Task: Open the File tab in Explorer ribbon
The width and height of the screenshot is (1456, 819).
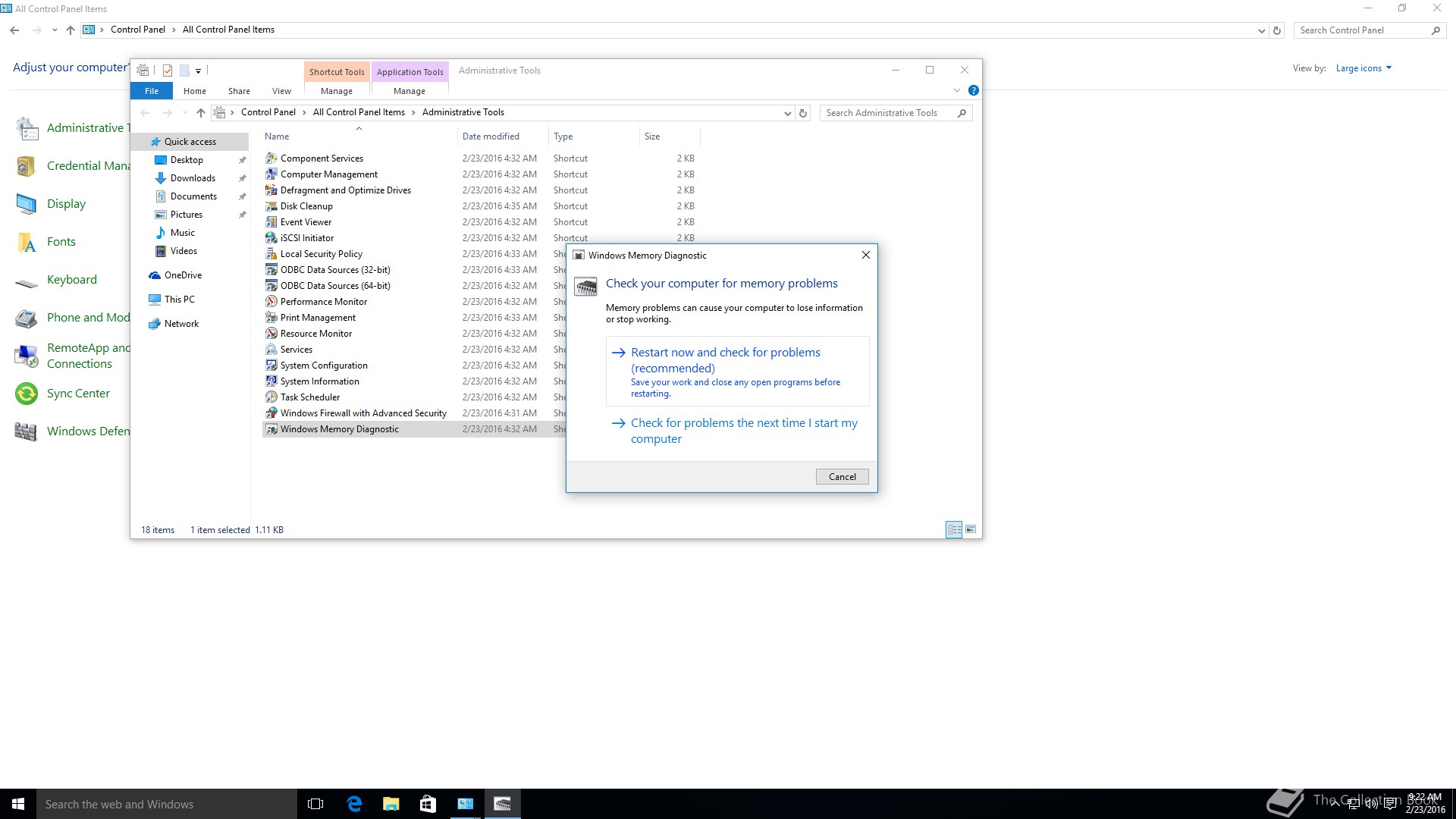Action: (x=152, y=91)
